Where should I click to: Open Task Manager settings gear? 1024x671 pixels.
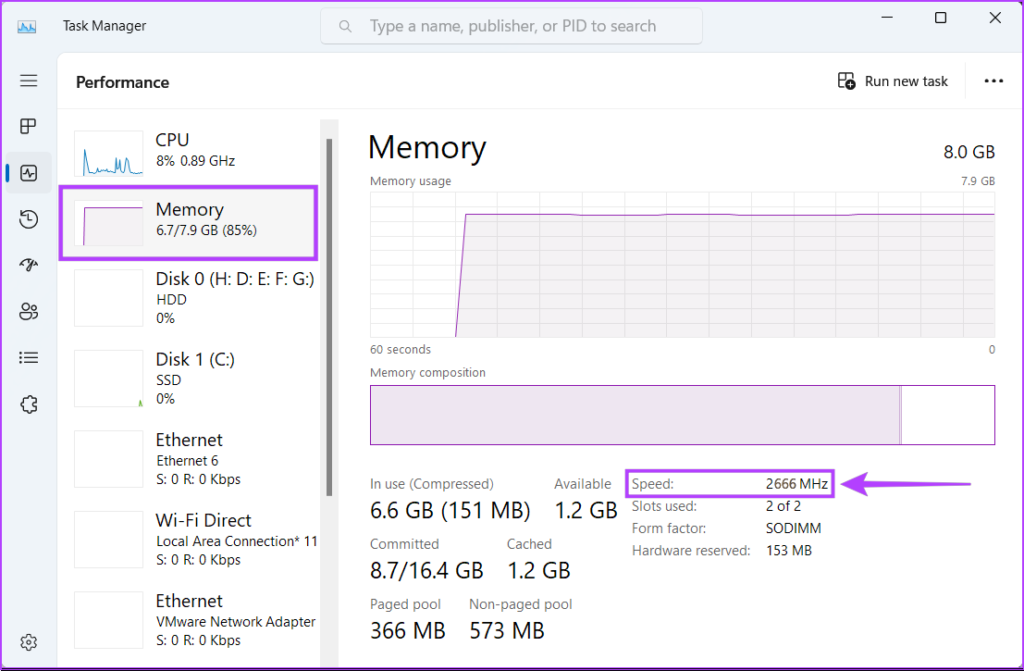[x=28, y=641]
